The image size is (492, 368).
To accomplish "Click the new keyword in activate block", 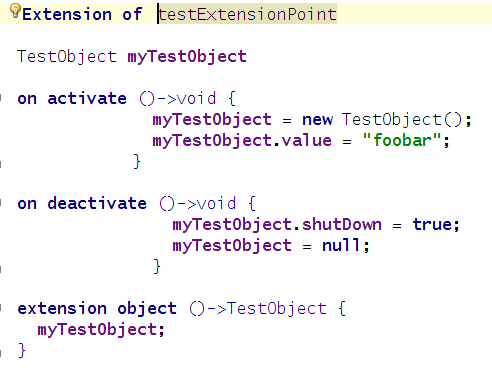I will (317, 119).
